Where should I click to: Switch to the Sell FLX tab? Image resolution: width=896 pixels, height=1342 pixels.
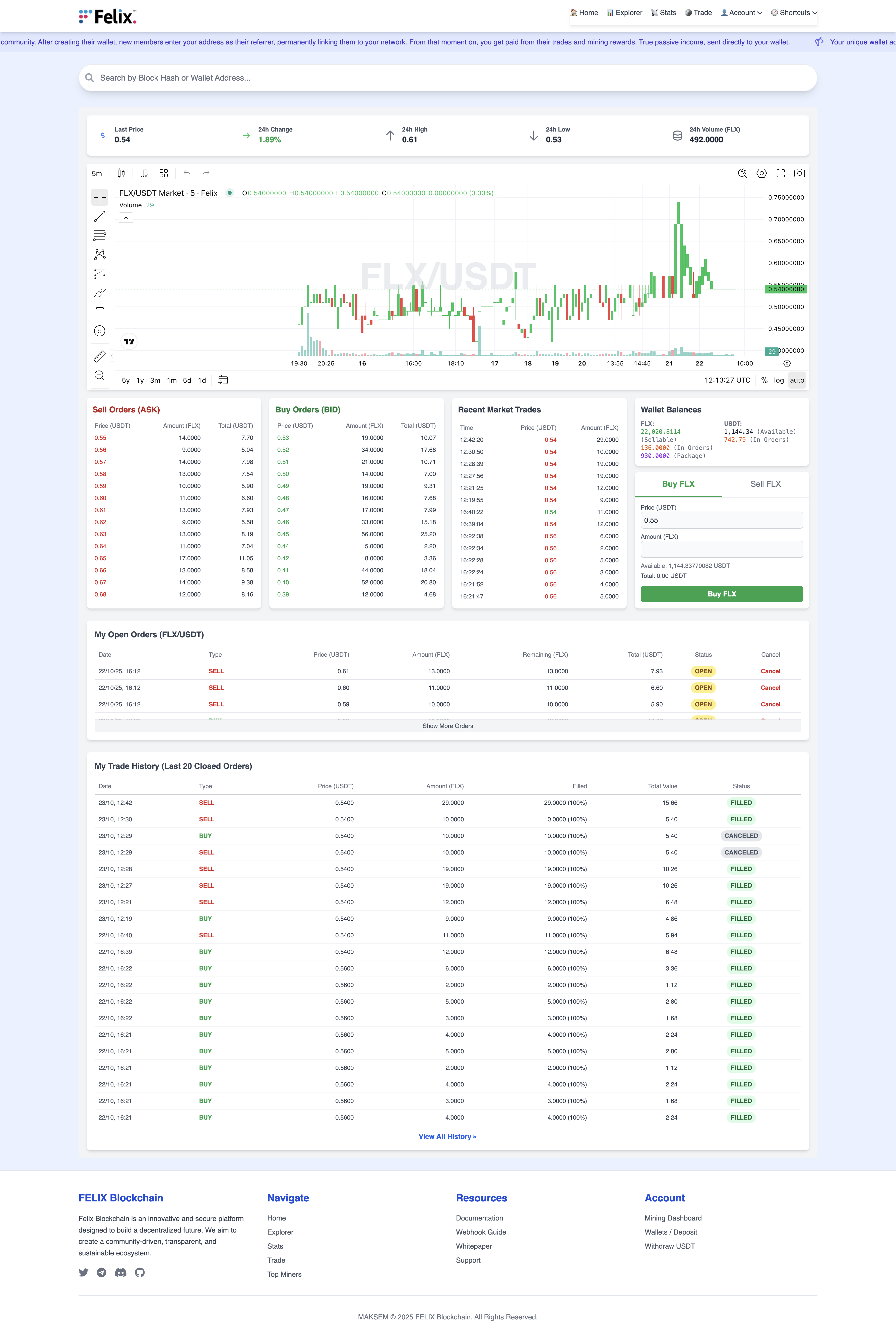765,484
